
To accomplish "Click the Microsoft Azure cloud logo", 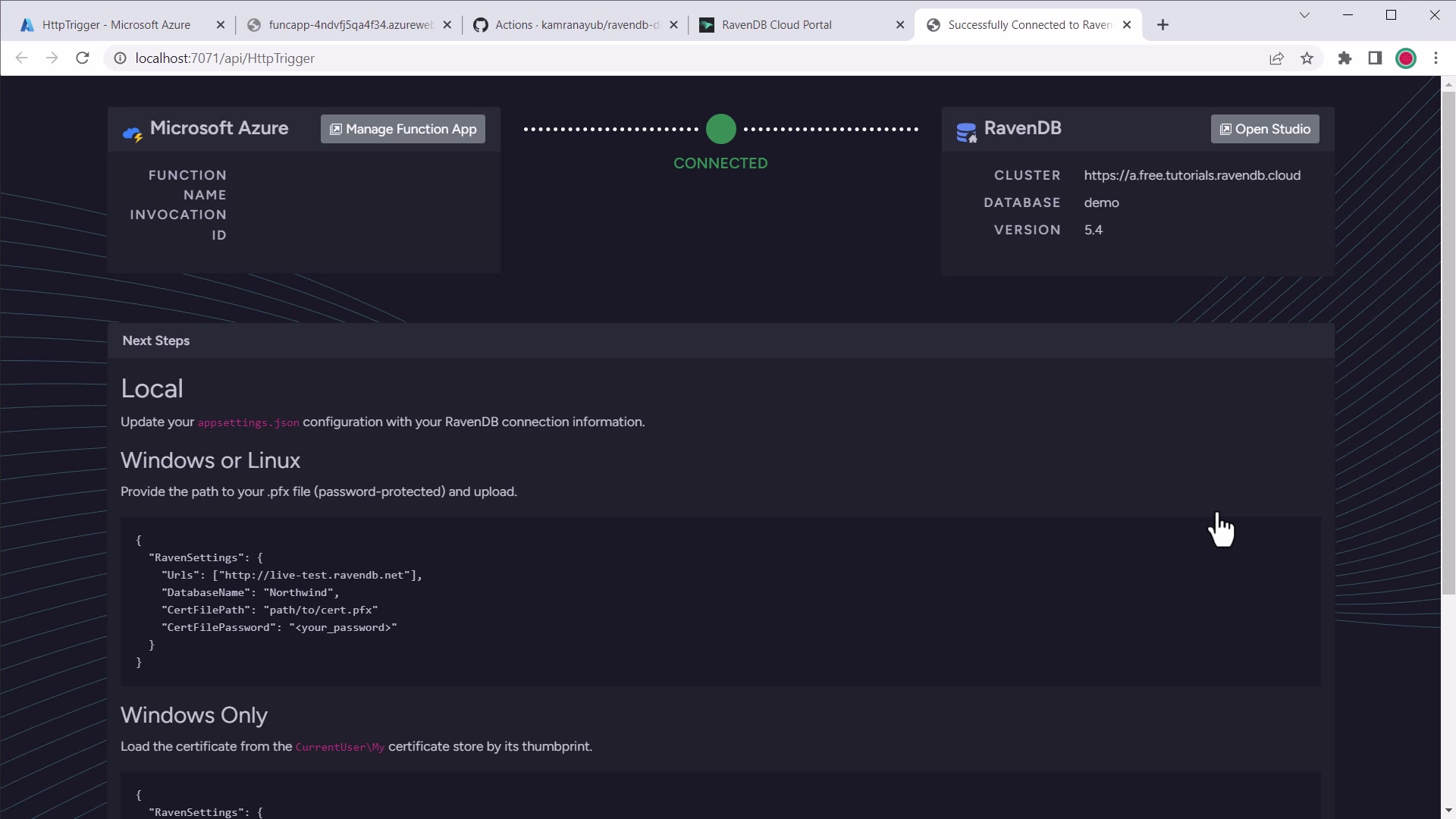I will coord(133,134).
